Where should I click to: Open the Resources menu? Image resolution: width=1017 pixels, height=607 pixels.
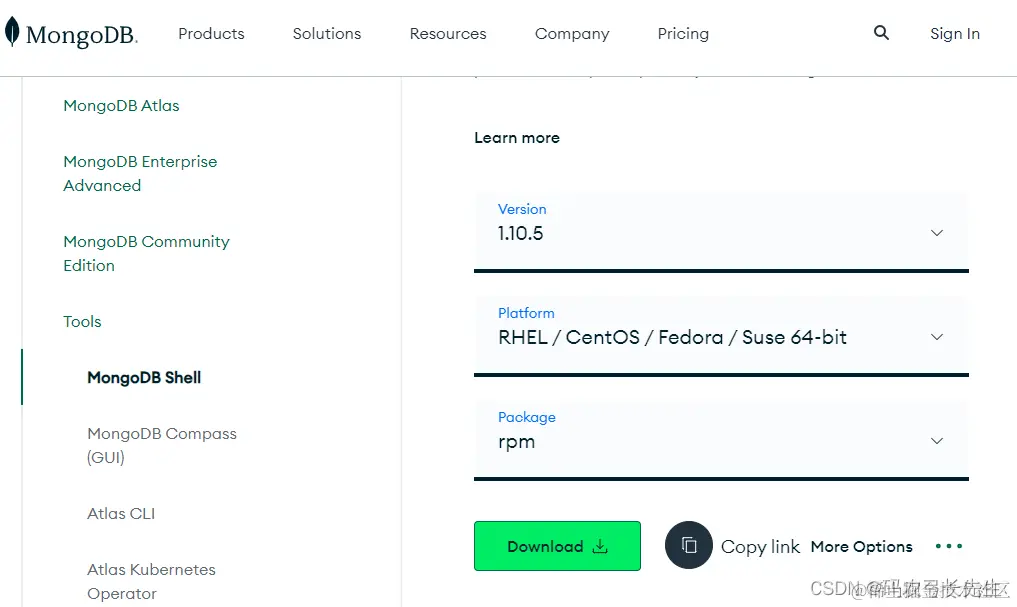(448, 33)
